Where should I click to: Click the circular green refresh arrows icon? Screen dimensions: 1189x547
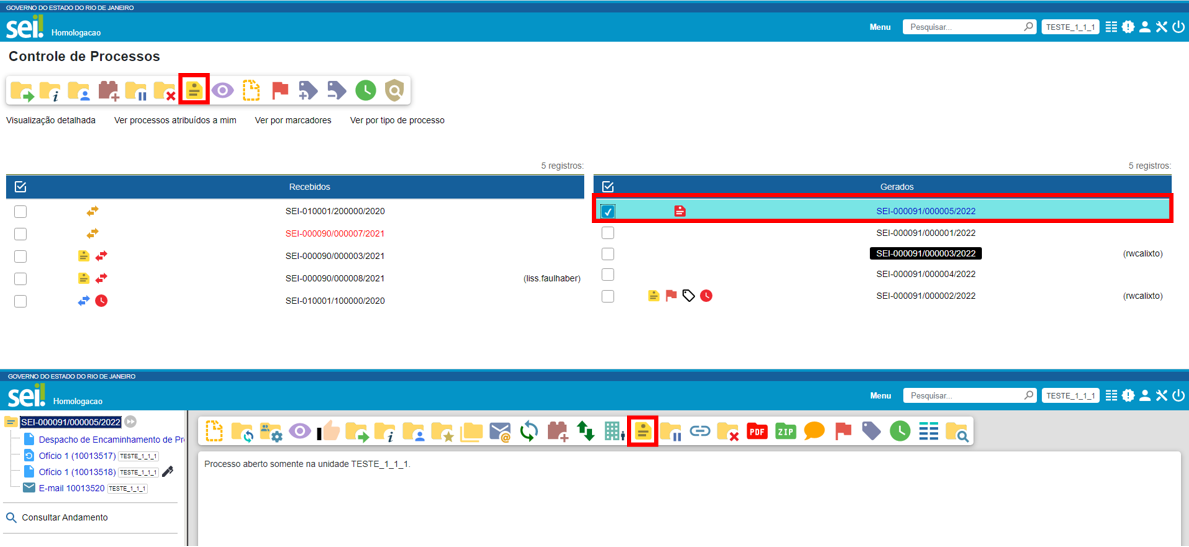click(x=529, y=432)
